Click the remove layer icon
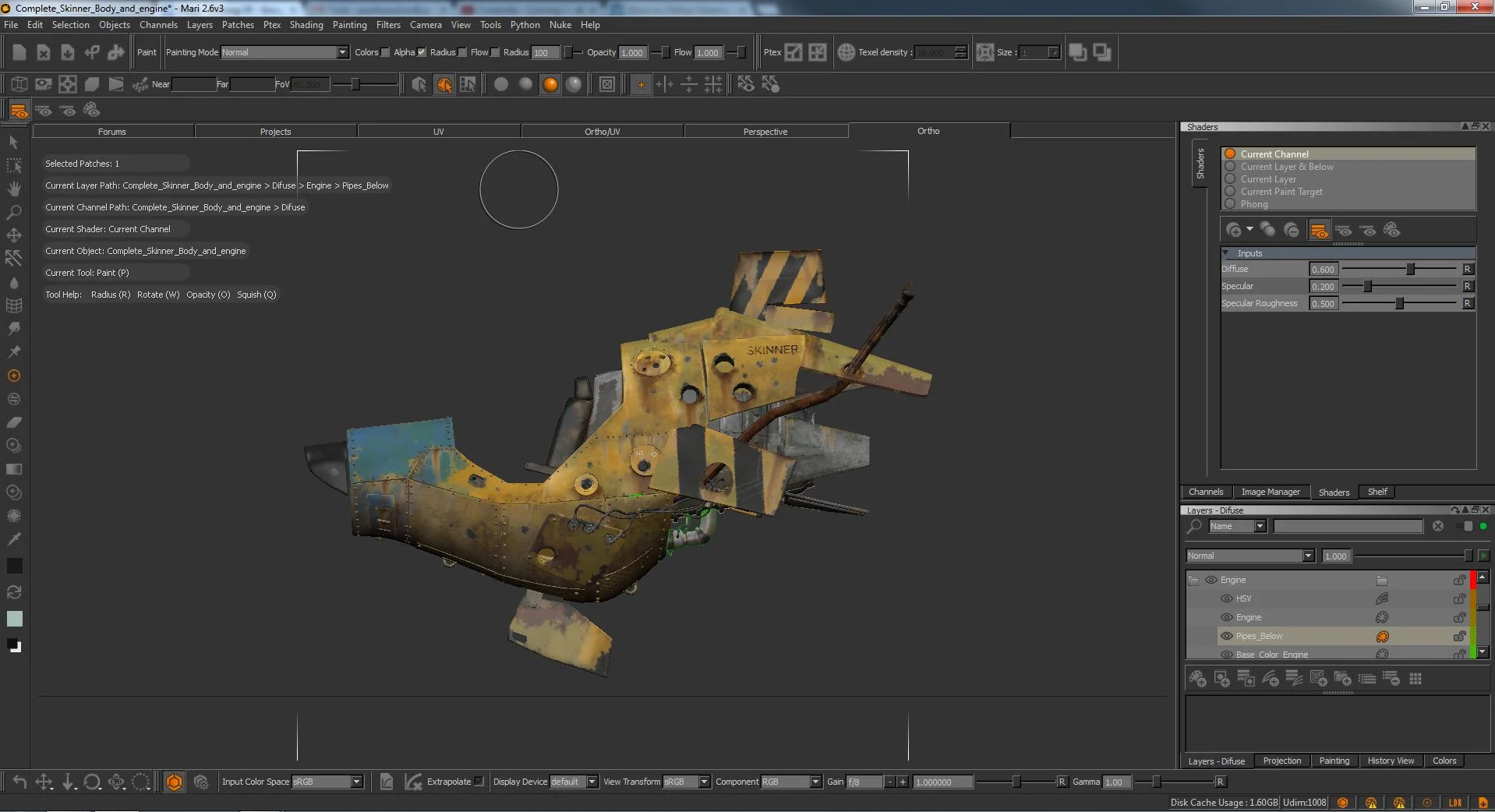 (1391, 679)
